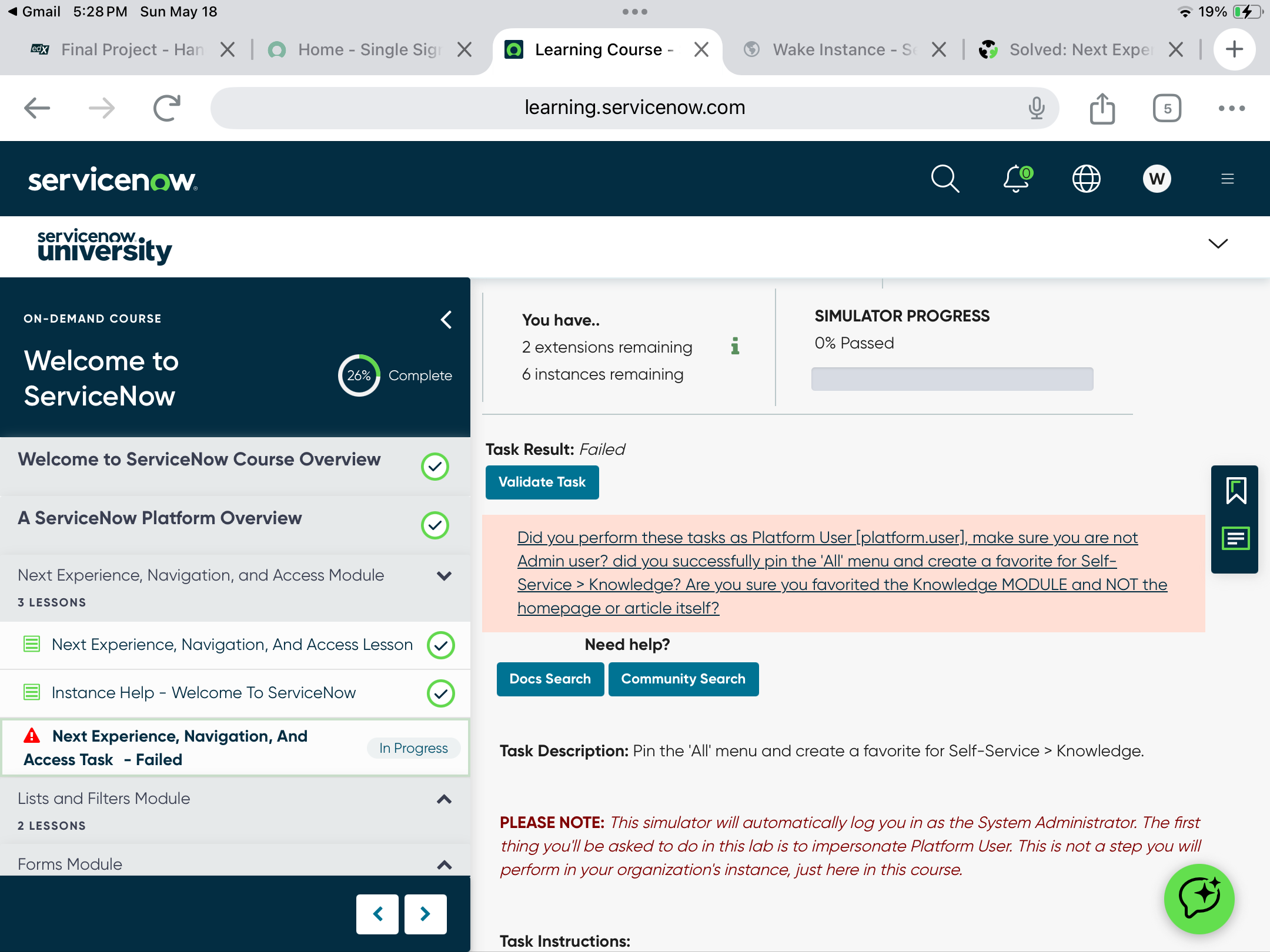View 26% complete progress ring
1270x952 pixels.
click(359, 375)
